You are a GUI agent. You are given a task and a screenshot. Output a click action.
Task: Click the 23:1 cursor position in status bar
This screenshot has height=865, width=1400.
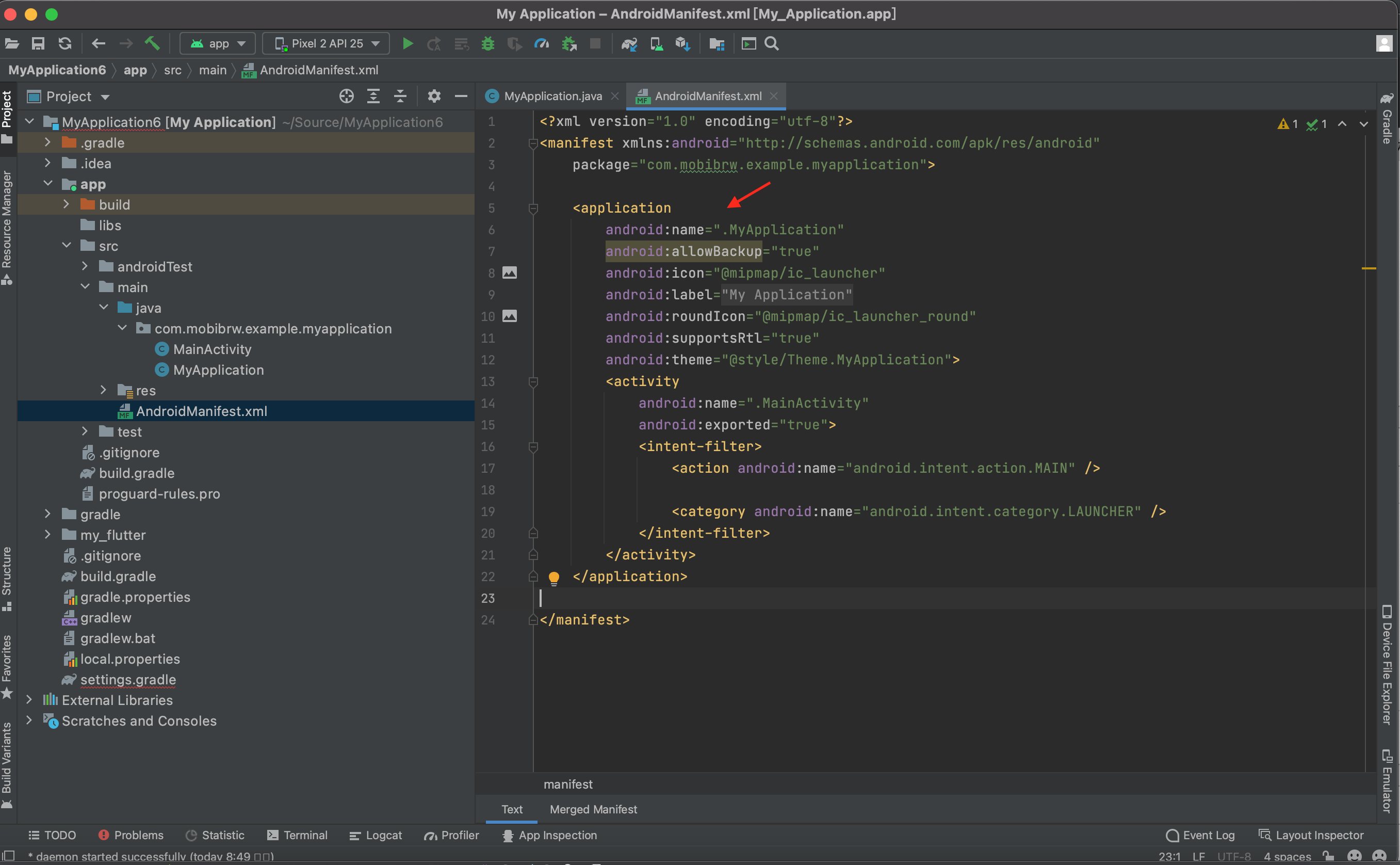(x=1169, y=856)
